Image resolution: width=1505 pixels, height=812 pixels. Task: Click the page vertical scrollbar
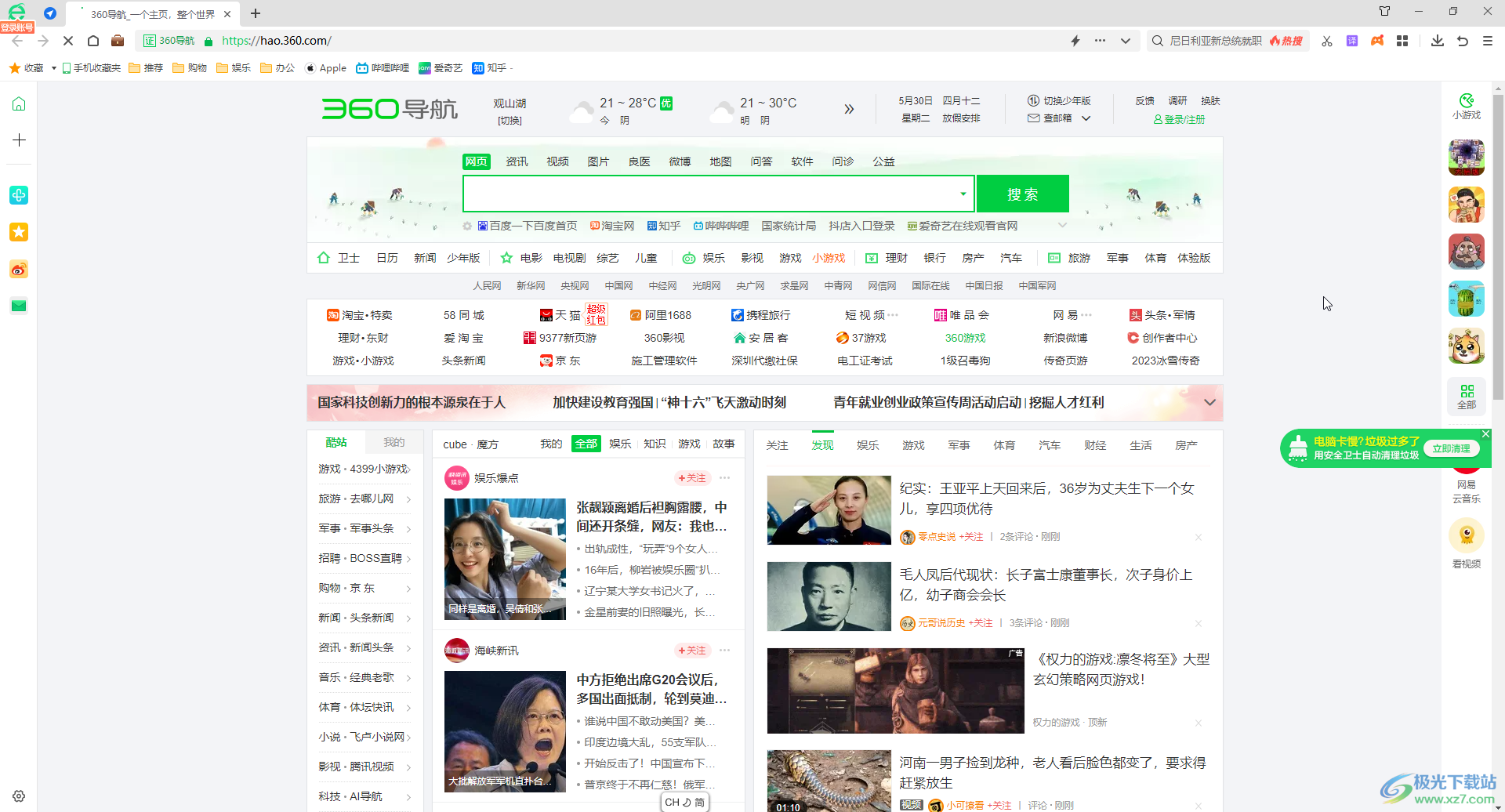click(1498, 247)
